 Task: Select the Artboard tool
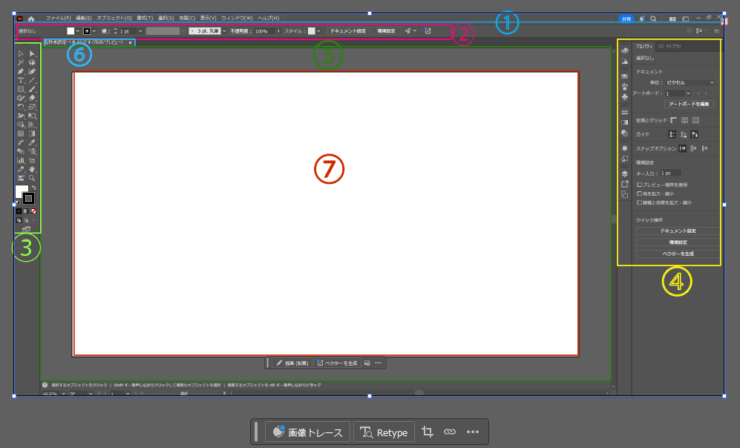(32, 161)
